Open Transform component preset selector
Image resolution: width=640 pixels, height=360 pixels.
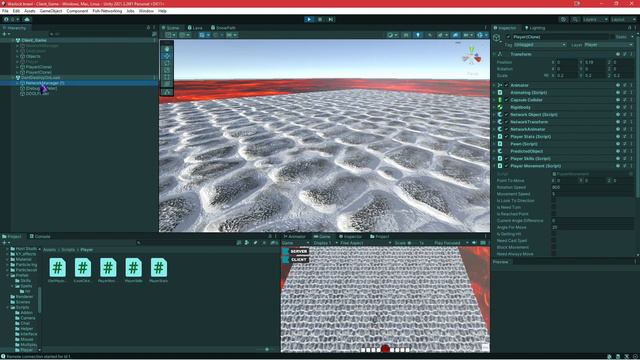tap(624, 54)
